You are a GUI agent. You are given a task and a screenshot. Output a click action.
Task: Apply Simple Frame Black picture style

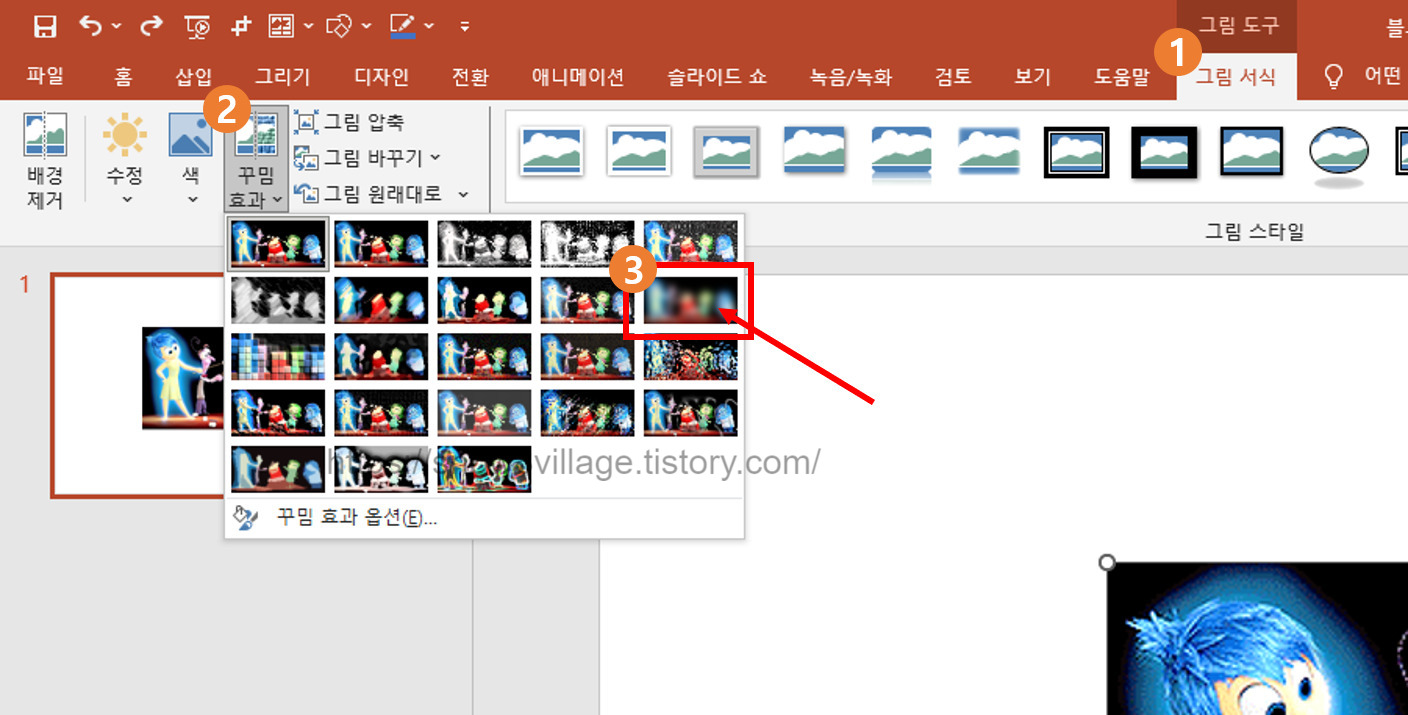click(x=1251, y=152)
